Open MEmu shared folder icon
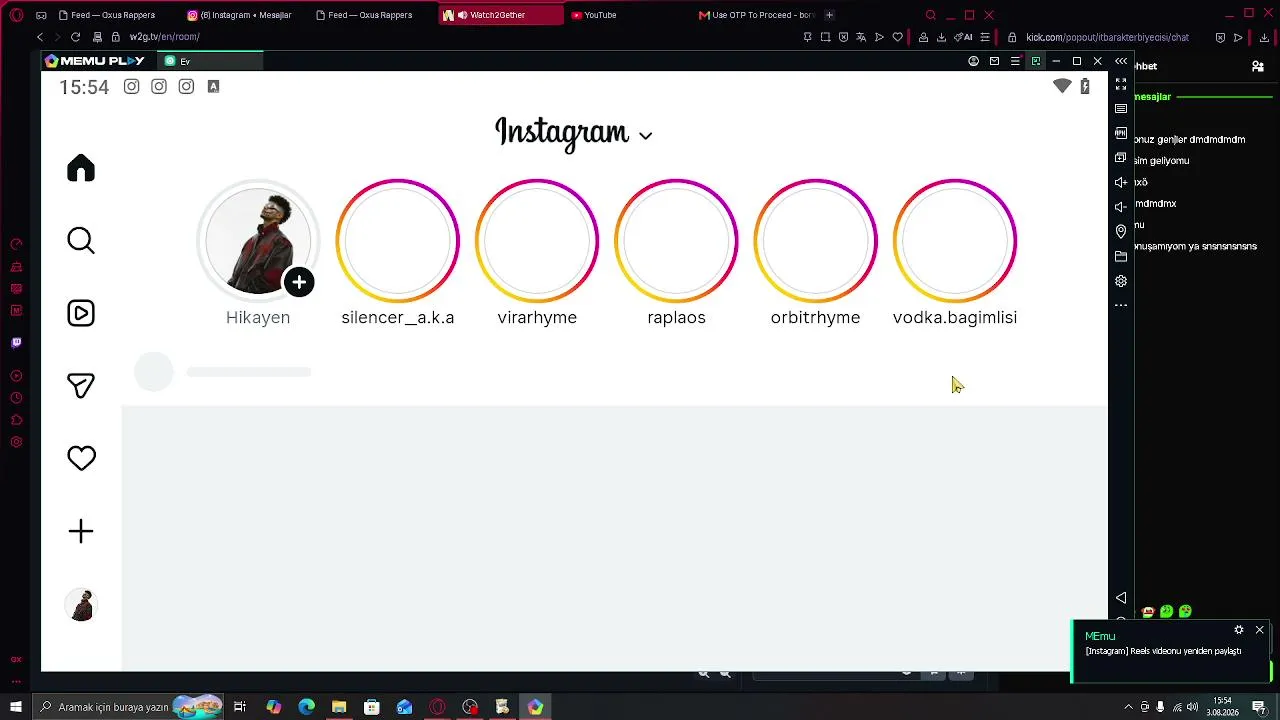 [1121, 257]
